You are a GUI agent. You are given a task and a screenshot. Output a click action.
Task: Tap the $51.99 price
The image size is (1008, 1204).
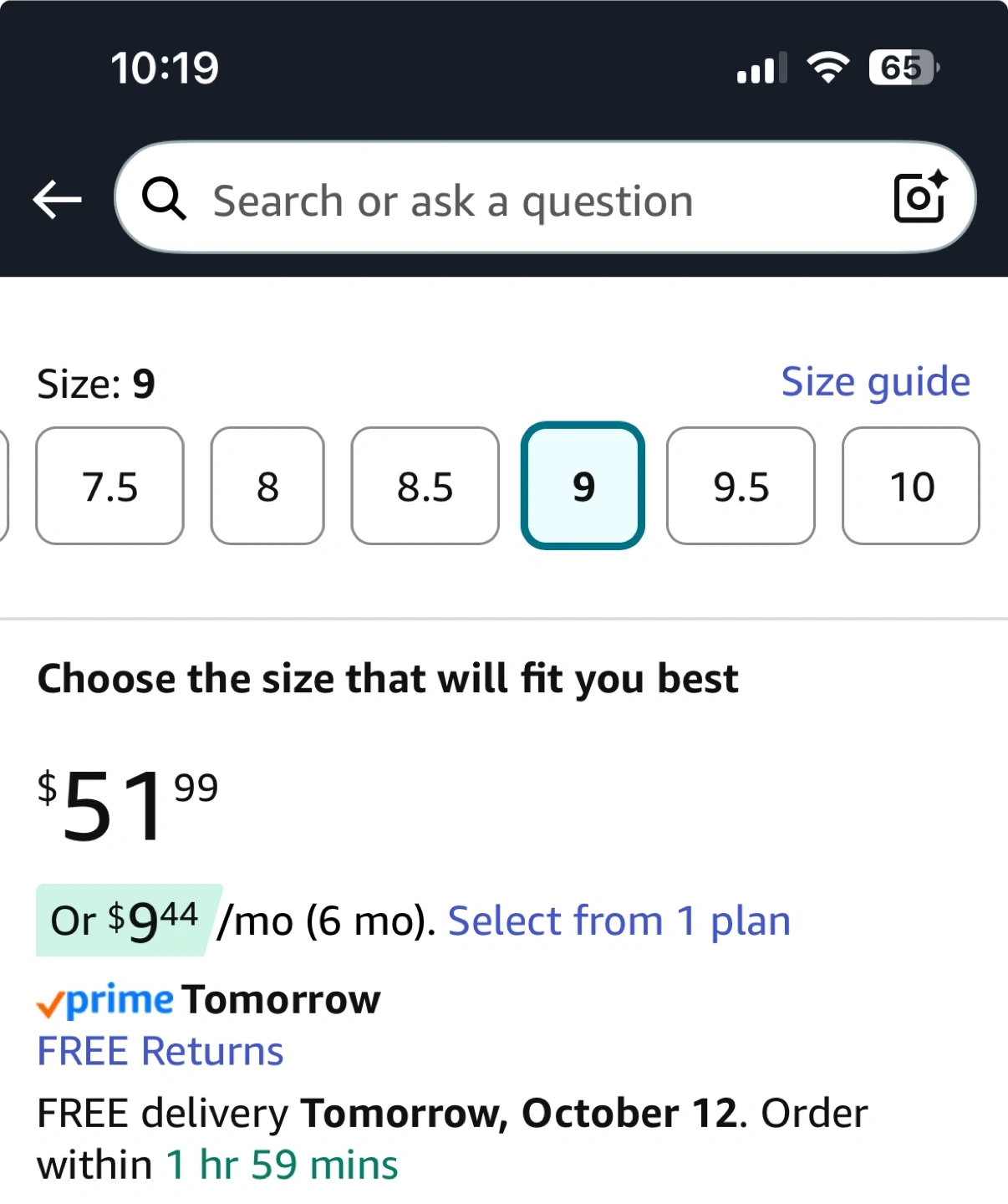(128, 804)
